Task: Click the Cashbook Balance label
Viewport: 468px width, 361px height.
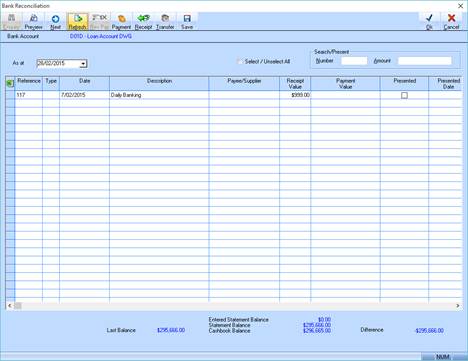Action: [x=229, y=331]
